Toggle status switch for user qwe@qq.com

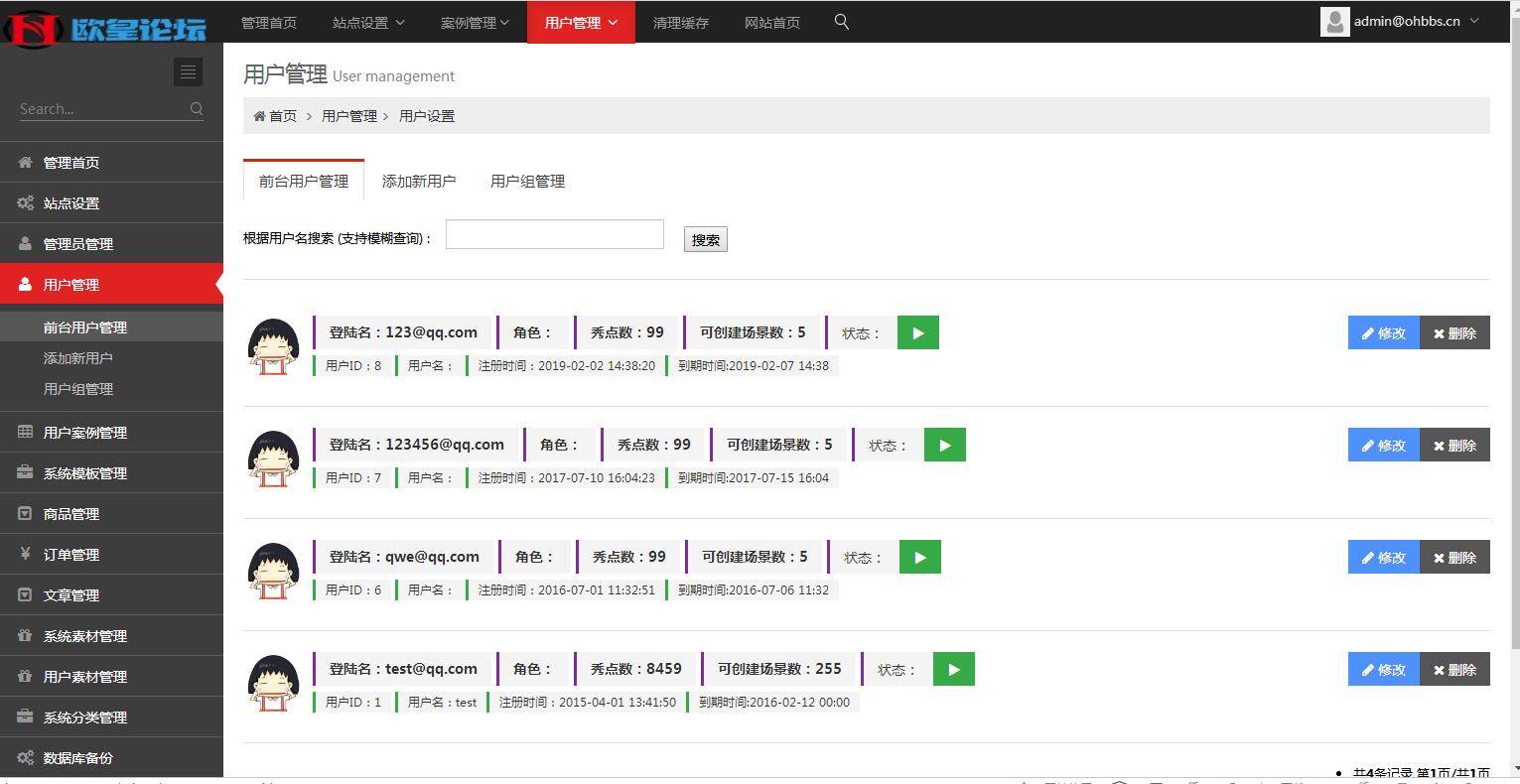point(919,557)
